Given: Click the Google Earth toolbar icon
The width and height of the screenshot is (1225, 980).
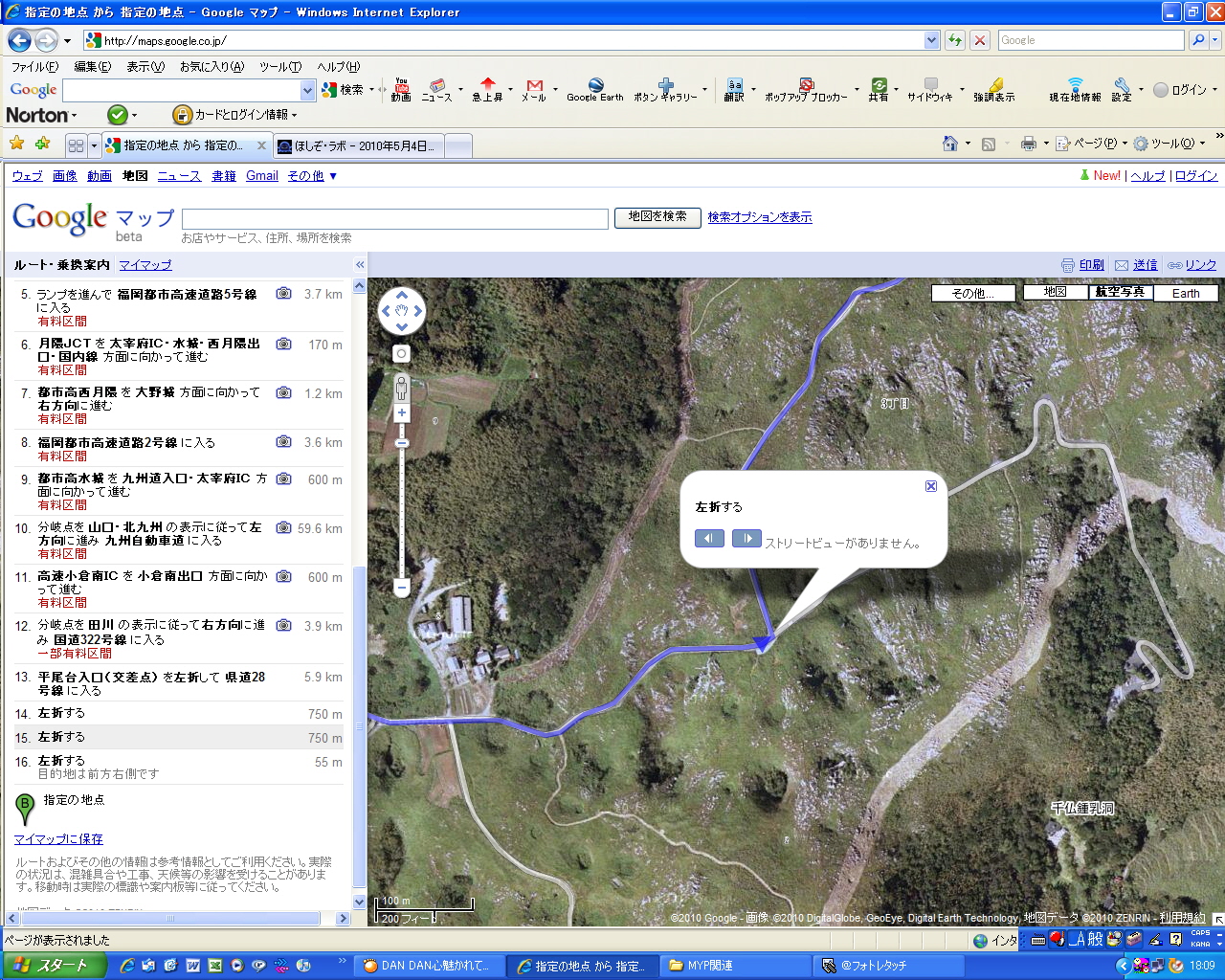Looking at the screenshot, I should (x=594, y=90).
